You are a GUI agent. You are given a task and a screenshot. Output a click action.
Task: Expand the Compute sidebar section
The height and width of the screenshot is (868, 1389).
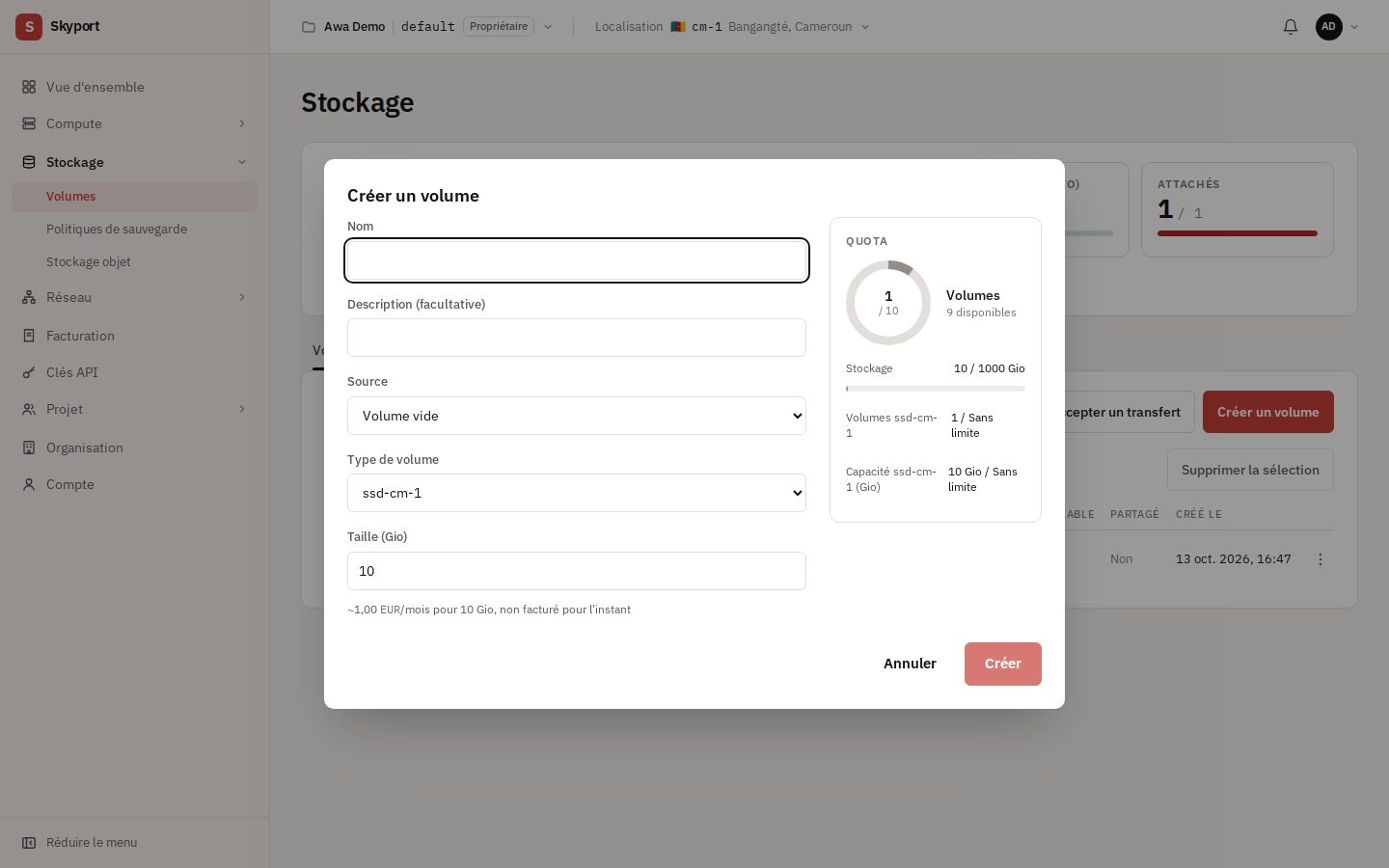[x=242, y=123]
